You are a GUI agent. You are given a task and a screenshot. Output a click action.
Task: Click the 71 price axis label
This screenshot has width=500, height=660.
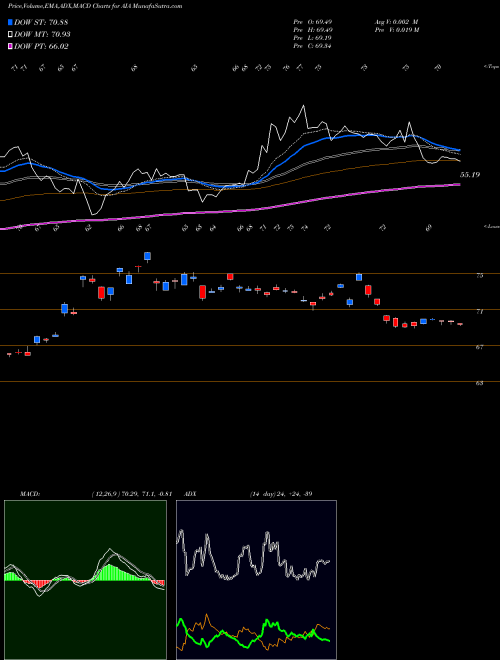[x=479, y=311]
